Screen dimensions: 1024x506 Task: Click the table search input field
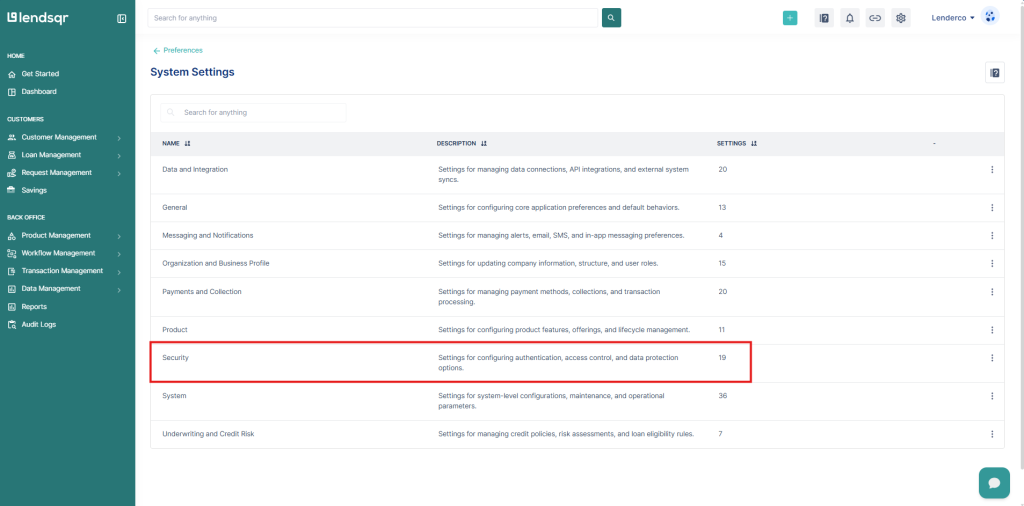pyautogui.click(x=260, y=113)
